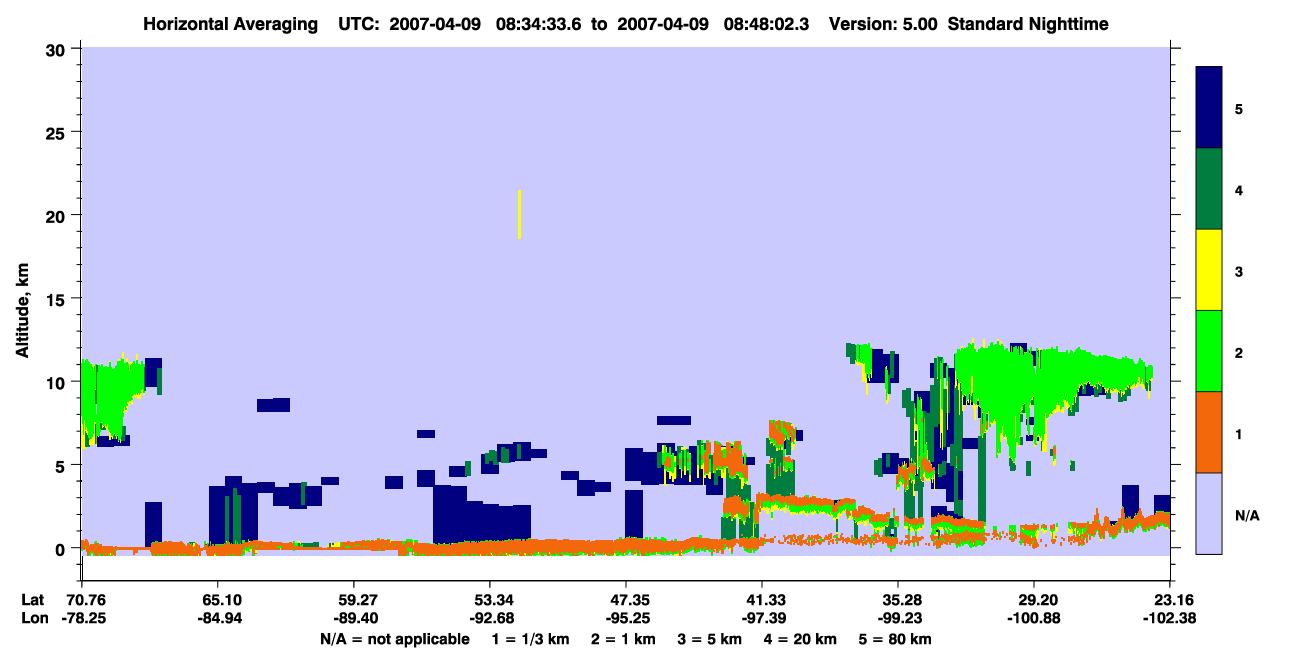Click the legend text '2 = 1 km'
This screenshot has width=1300, height=667.
622,639
